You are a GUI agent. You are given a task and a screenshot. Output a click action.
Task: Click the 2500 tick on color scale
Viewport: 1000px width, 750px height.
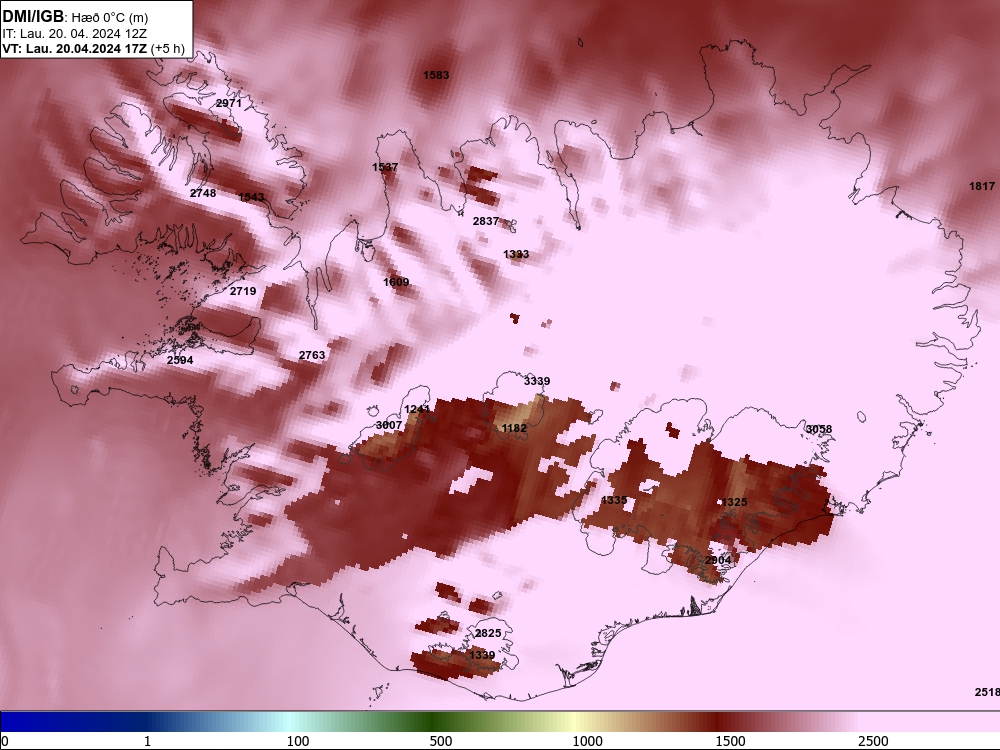tap(873, 741)
